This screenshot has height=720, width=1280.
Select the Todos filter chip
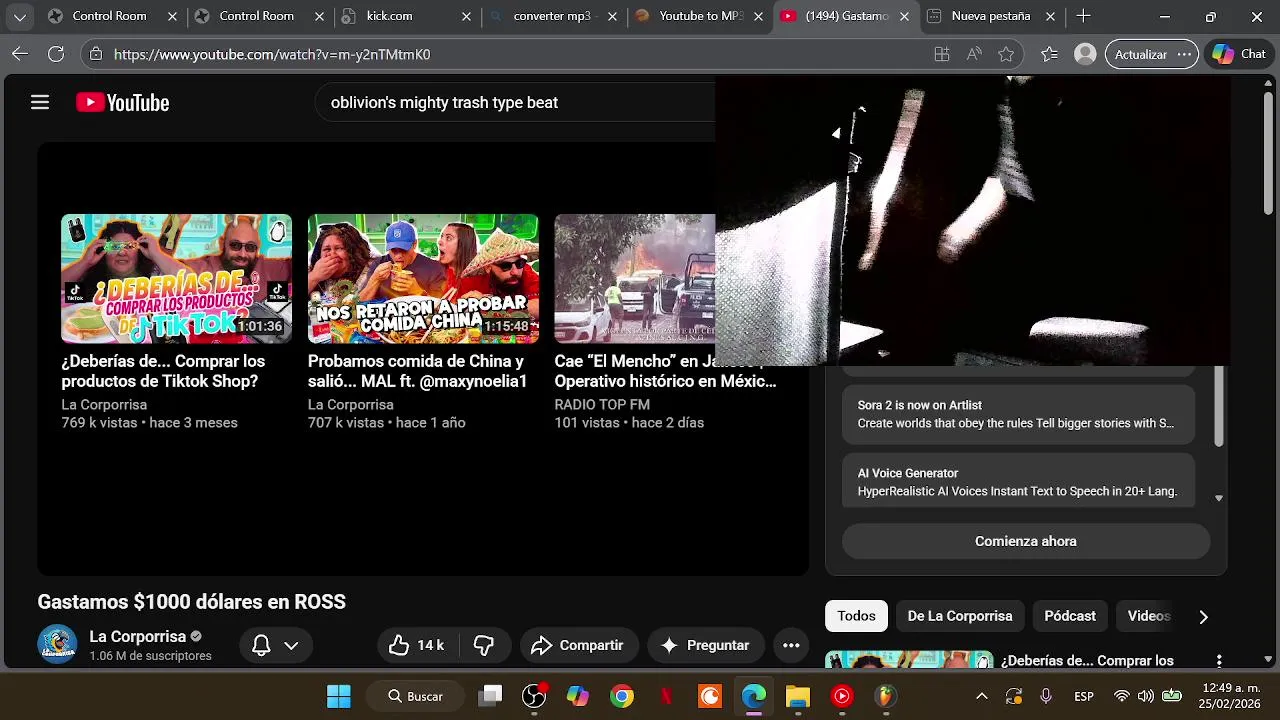[x=856, y=616]
